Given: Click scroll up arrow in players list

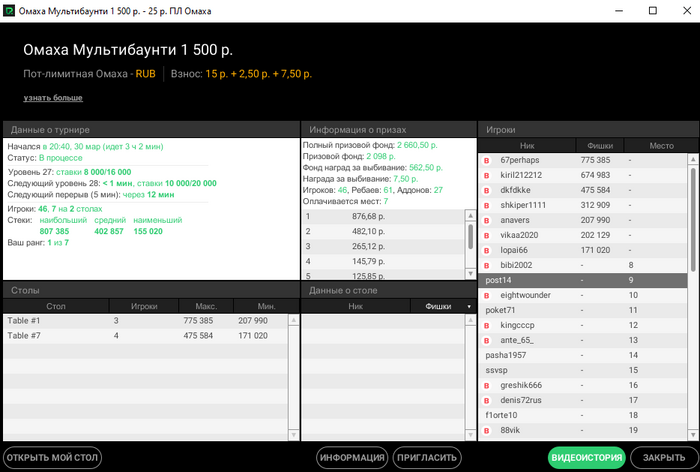Looking at the screenshot, I should (693, 159).
